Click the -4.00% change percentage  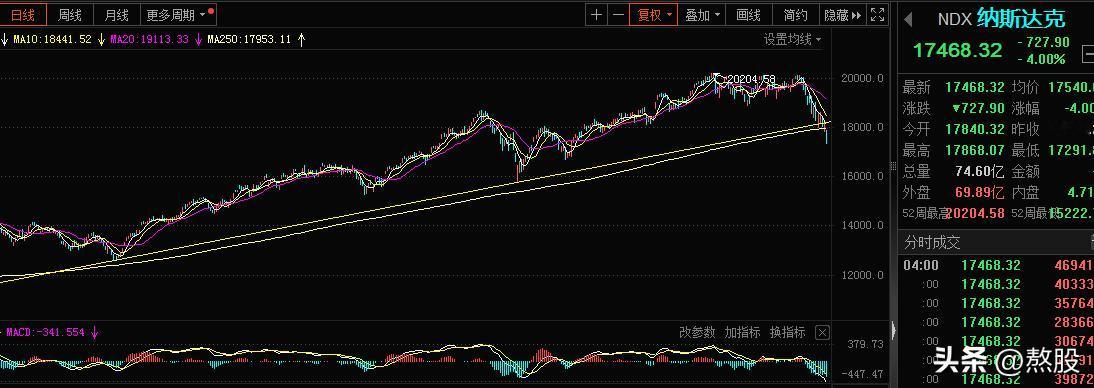tap(1041, 59)
